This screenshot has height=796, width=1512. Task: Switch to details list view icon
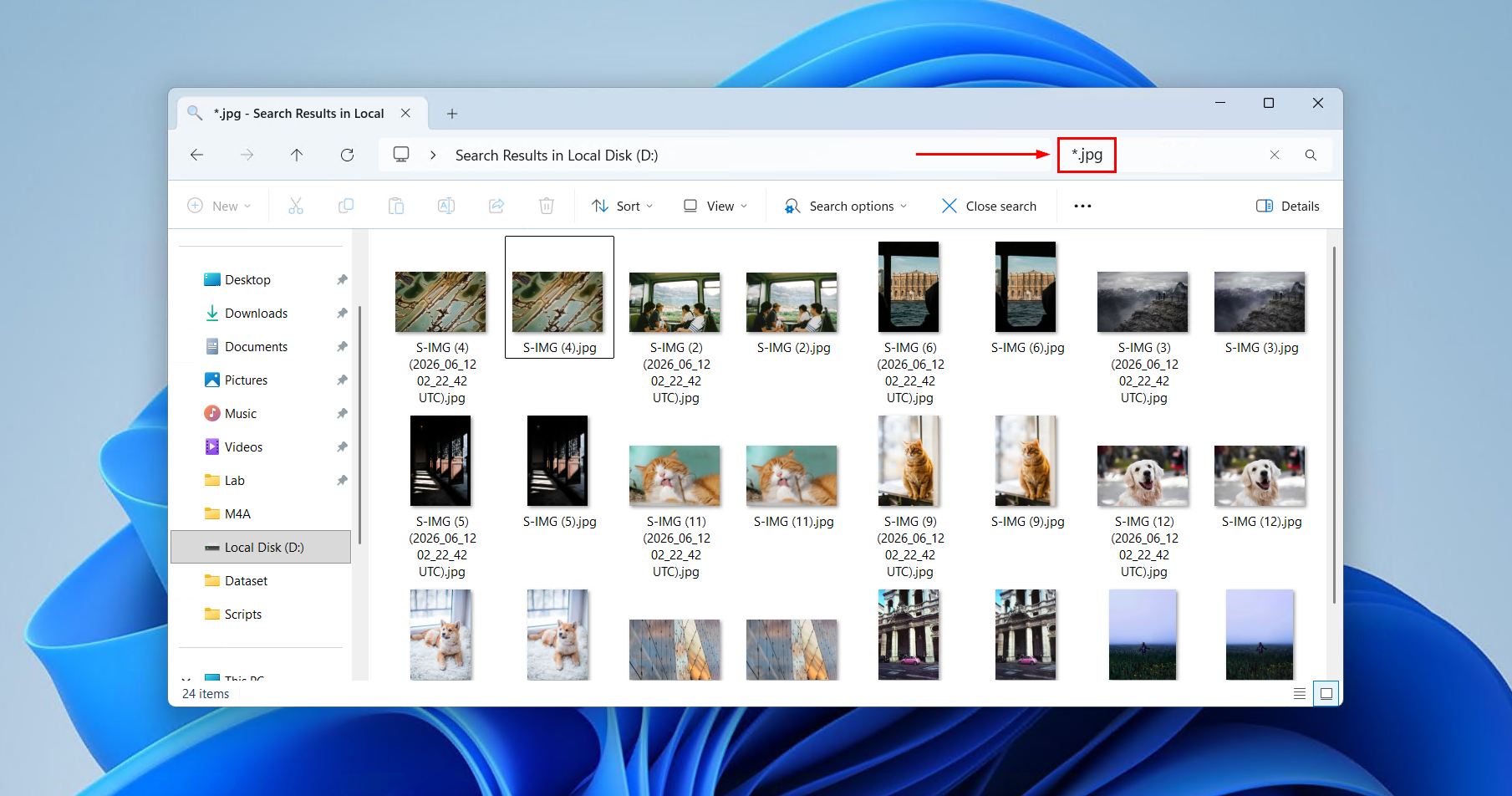click(x=1300, y=693)
